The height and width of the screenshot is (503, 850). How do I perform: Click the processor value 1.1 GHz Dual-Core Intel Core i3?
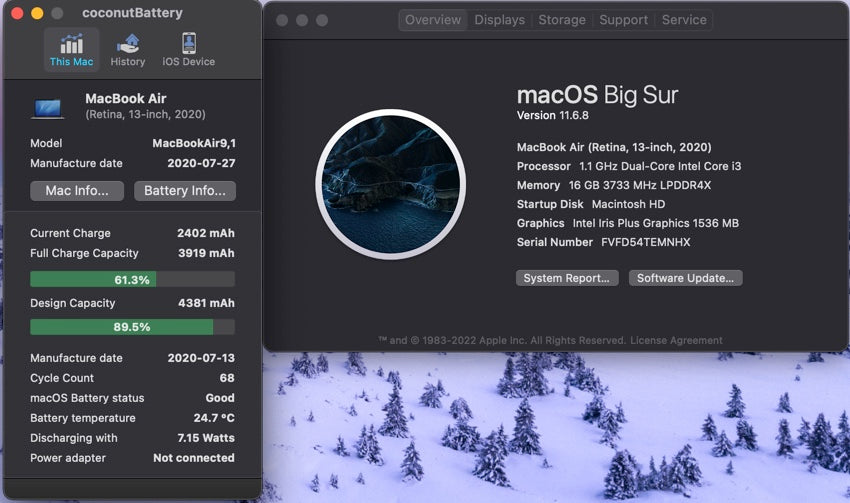(x=660, y=166)
